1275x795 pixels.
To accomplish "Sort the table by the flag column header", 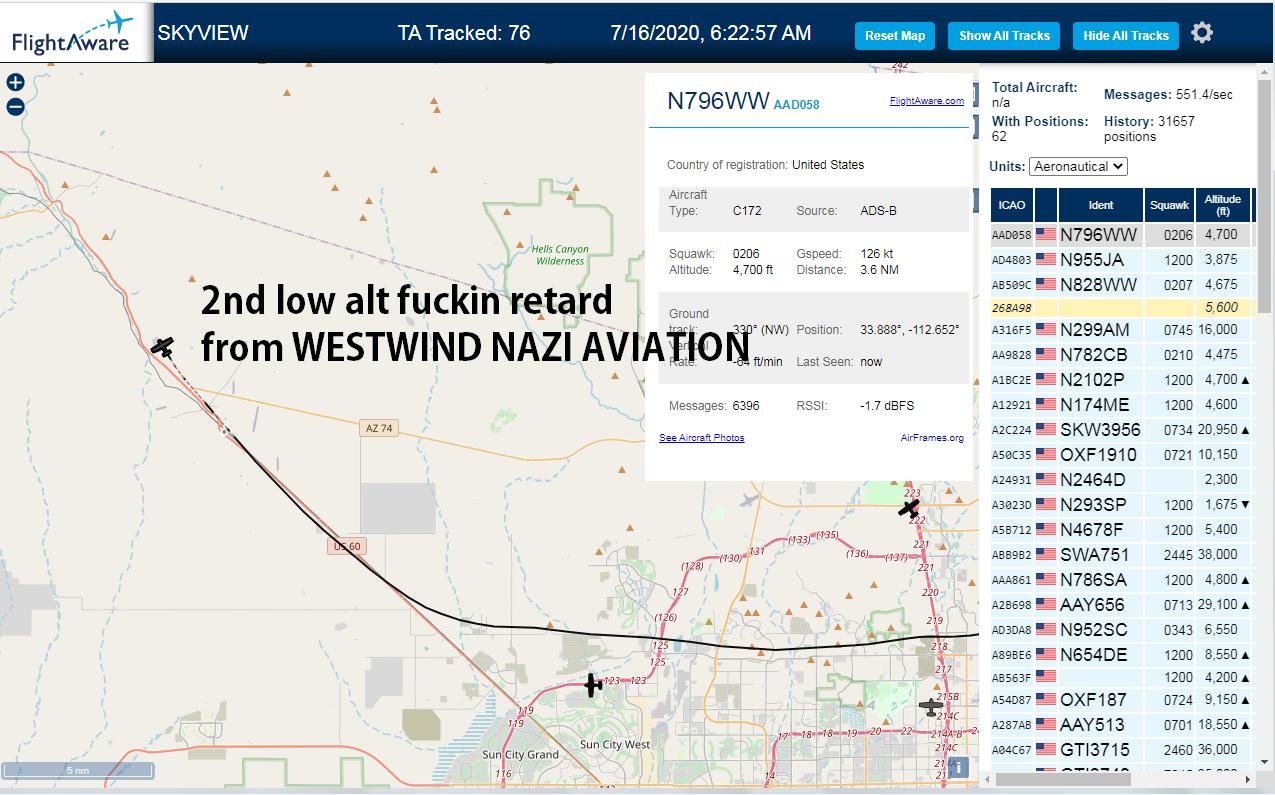I will coord(1046,205).
